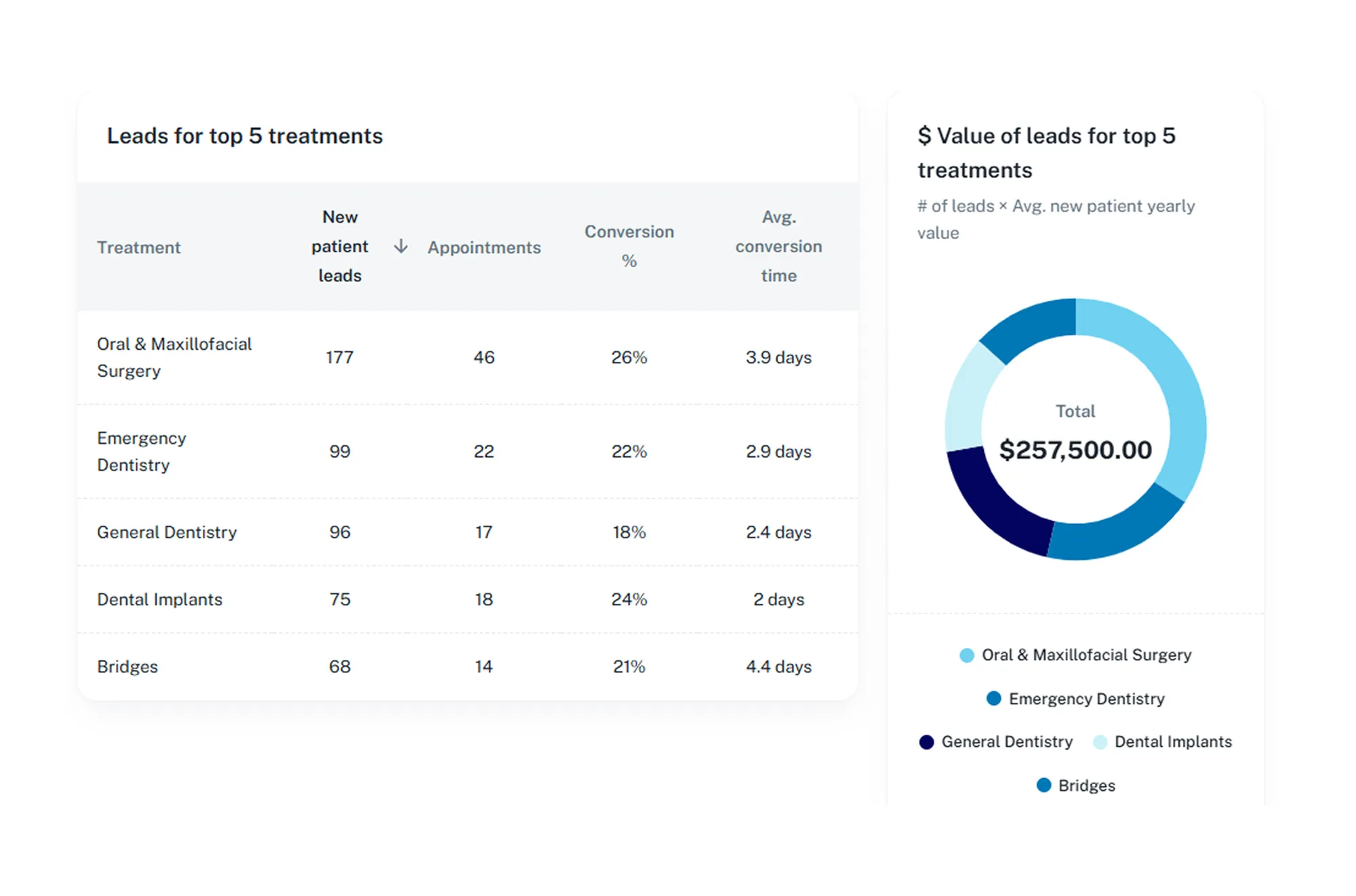Image resolution: width=1356 pixels, height=896 pixels.
Task: Toggle Emergency Dentistry legend label
Action: (x=1086, y=698)
